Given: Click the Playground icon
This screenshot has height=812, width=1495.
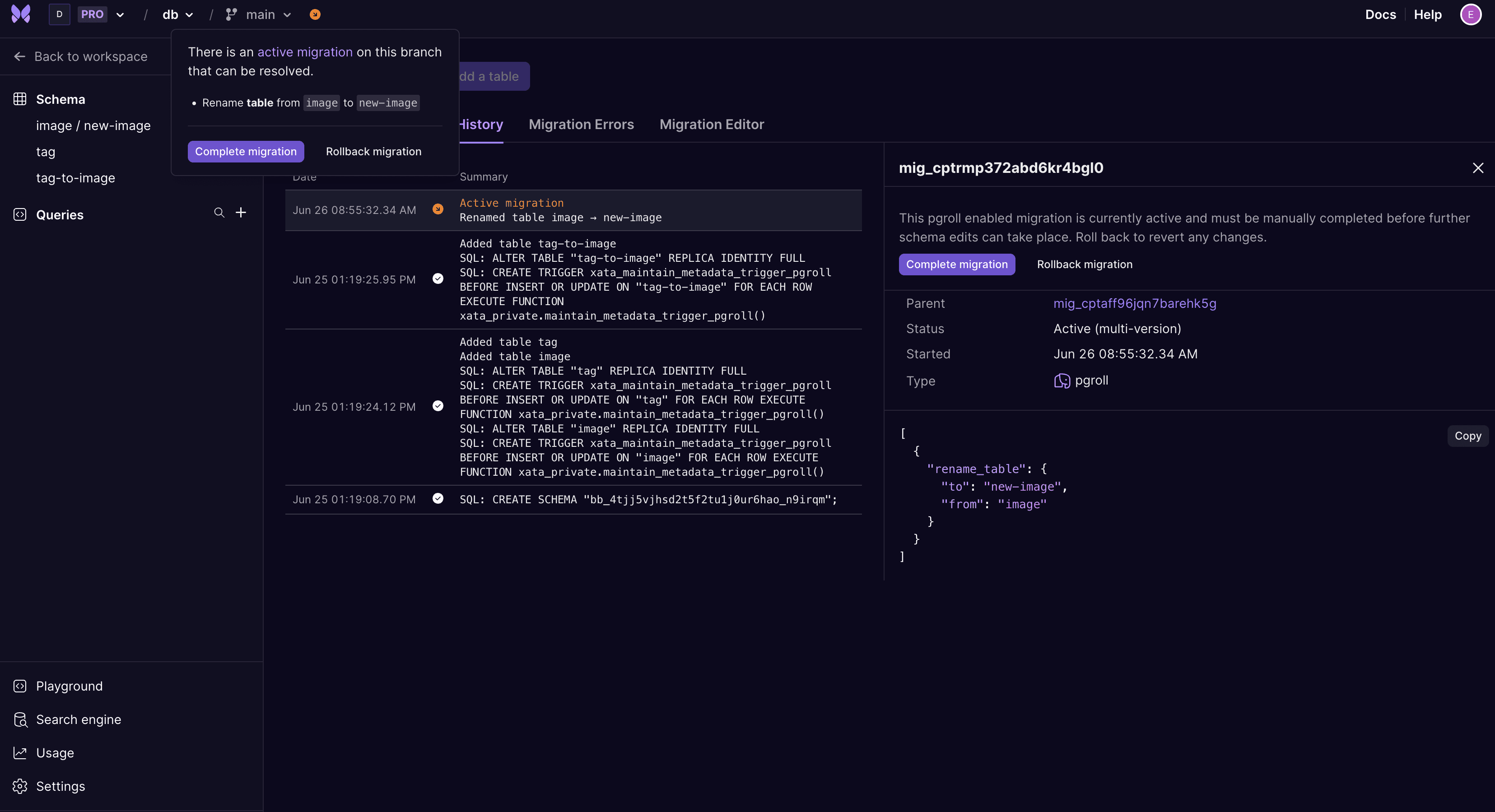Looking at the screenshot, I should click(20, 686).
